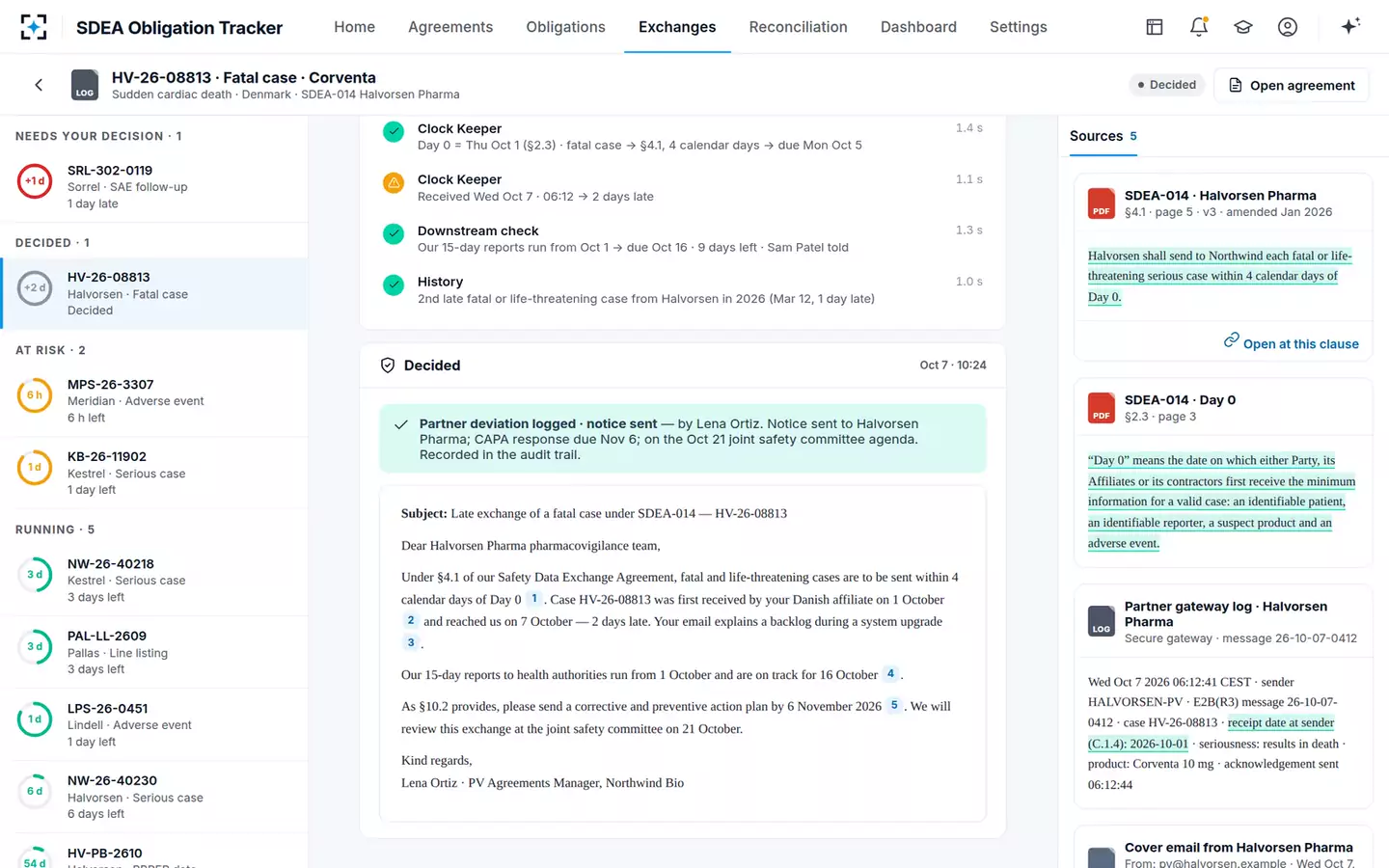The height and width of the screenshot is (868, 1389).
Task: Click the Decided status badge
Action: (x=1166, y=85)
